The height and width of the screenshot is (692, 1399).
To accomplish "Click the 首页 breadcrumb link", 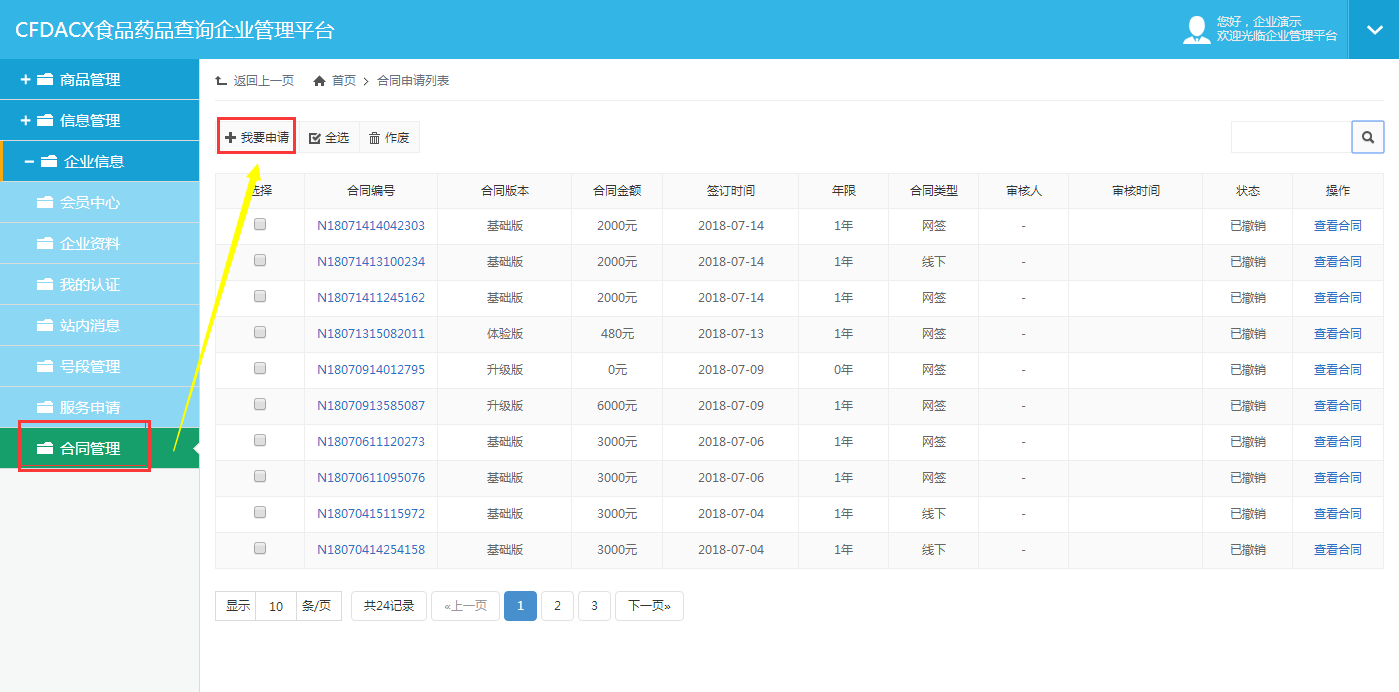I will click(x=344, y=81).
